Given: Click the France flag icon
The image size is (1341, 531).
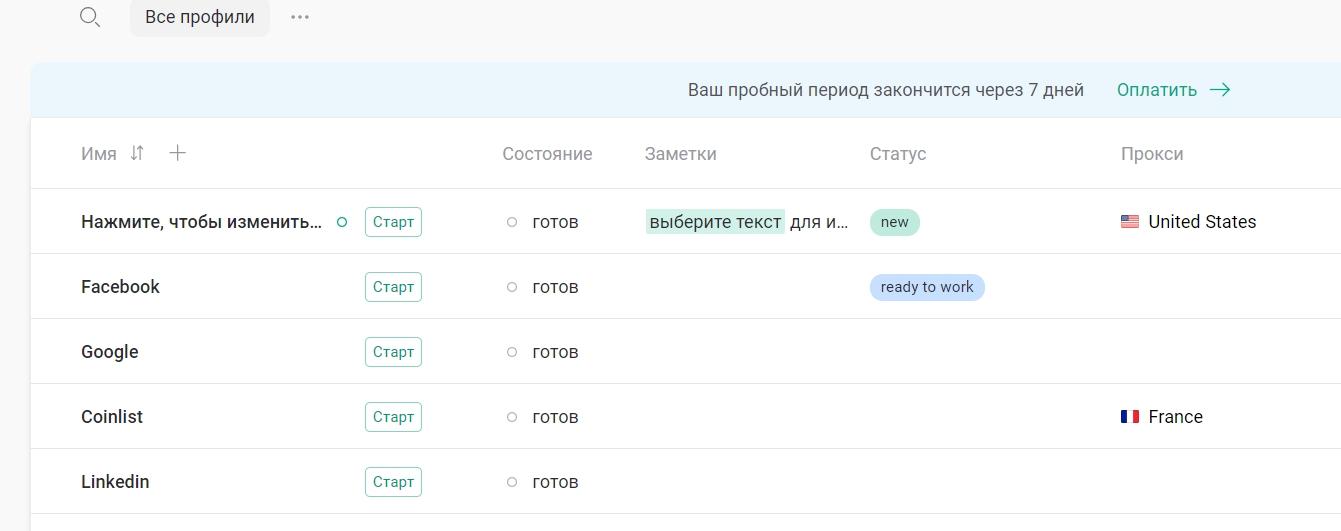Looking at the screenshot, I should point(1130,417).
